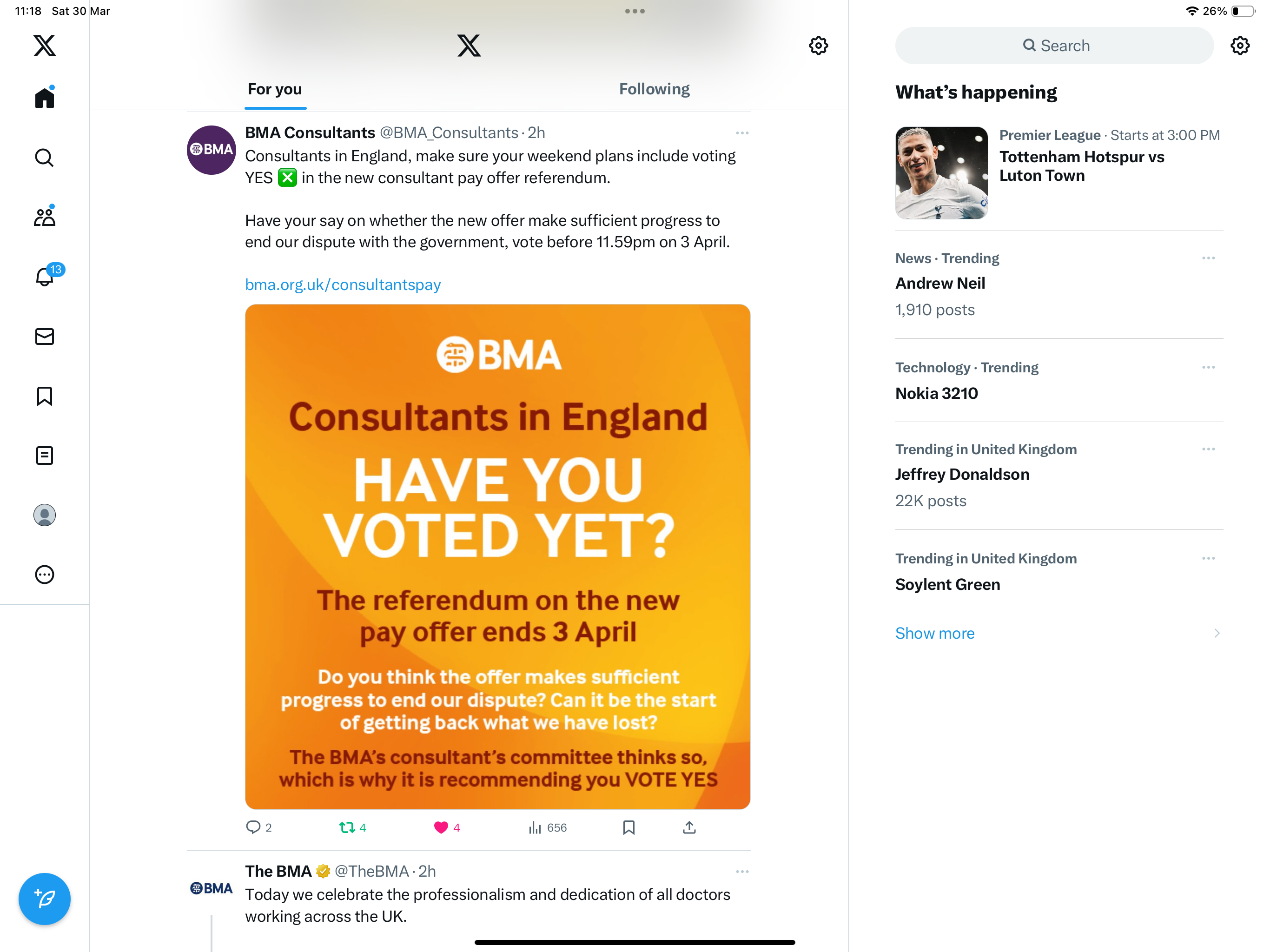Viewport: 1270px width, 952px height.
Task: Open Messages envelope icon
Action: (x=44, y=337)
